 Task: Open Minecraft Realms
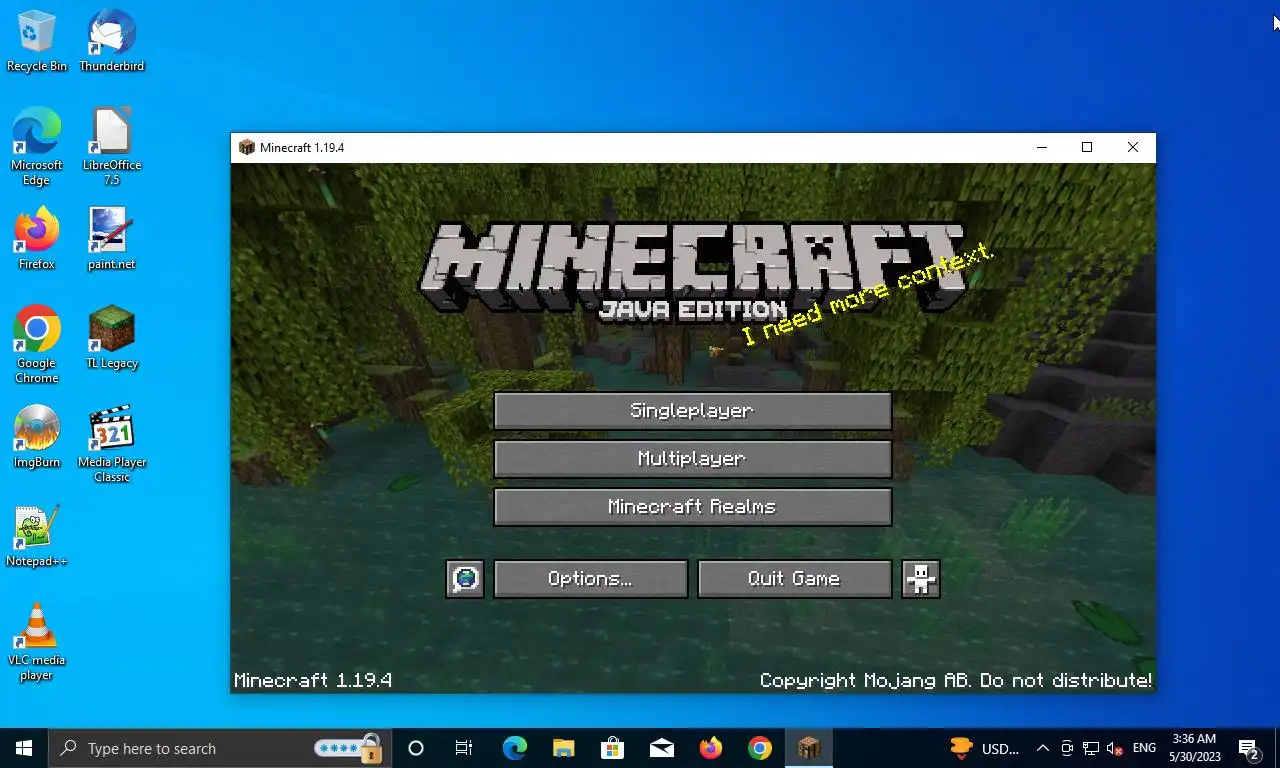(x=692, y=507)
